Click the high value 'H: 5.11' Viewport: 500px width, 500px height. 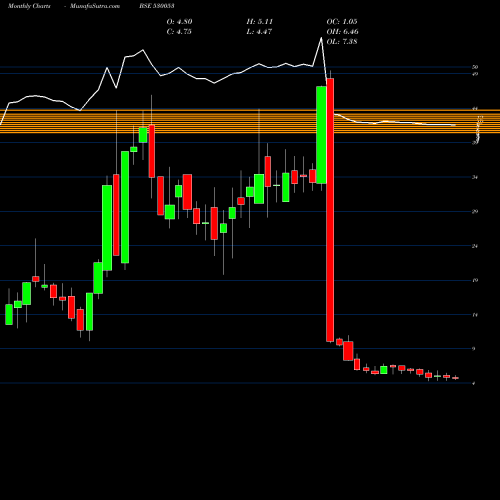[259, 22]
